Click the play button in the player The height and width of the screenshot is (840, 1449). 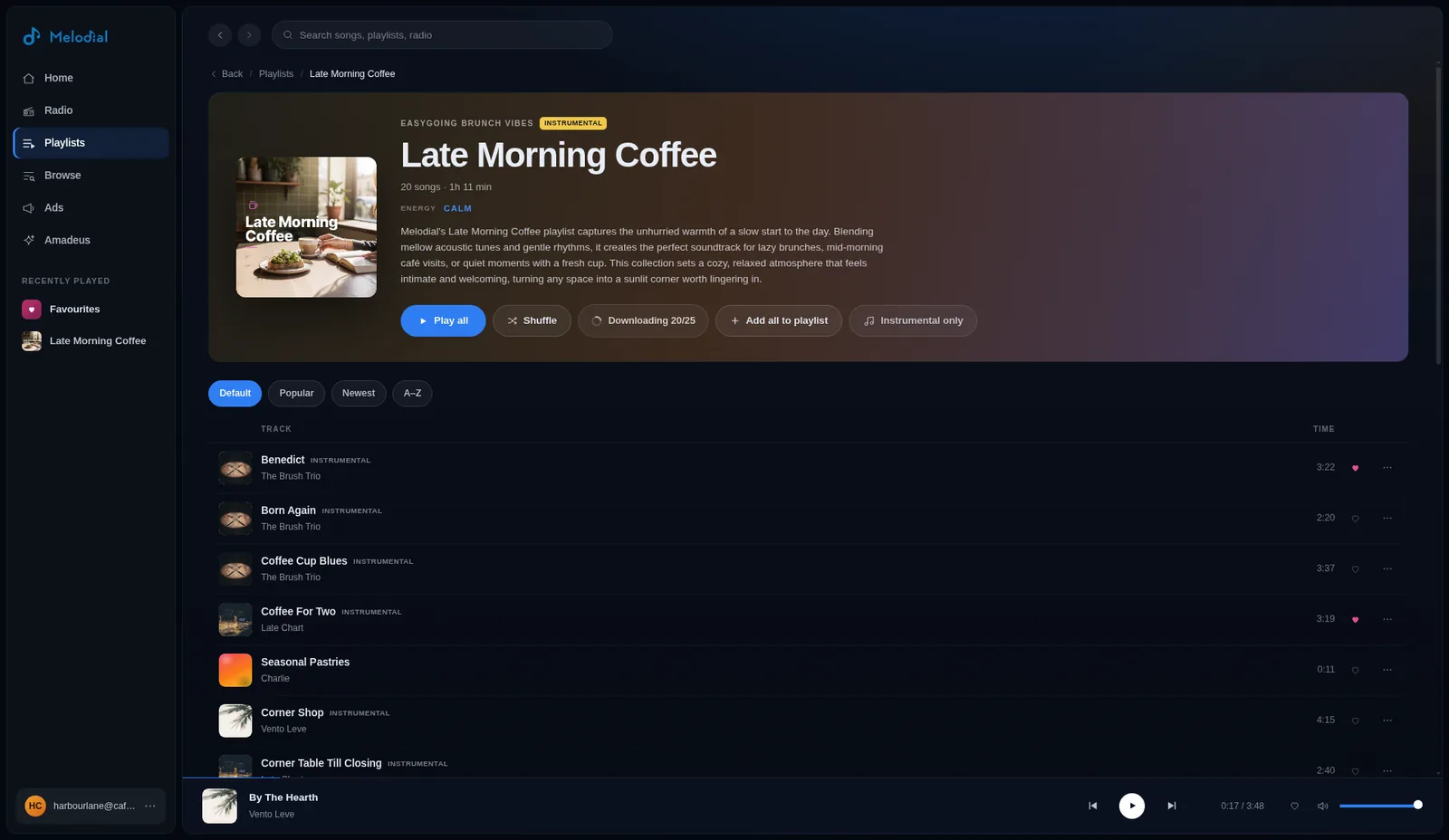pyautogui.click(x=1132, y=807)
